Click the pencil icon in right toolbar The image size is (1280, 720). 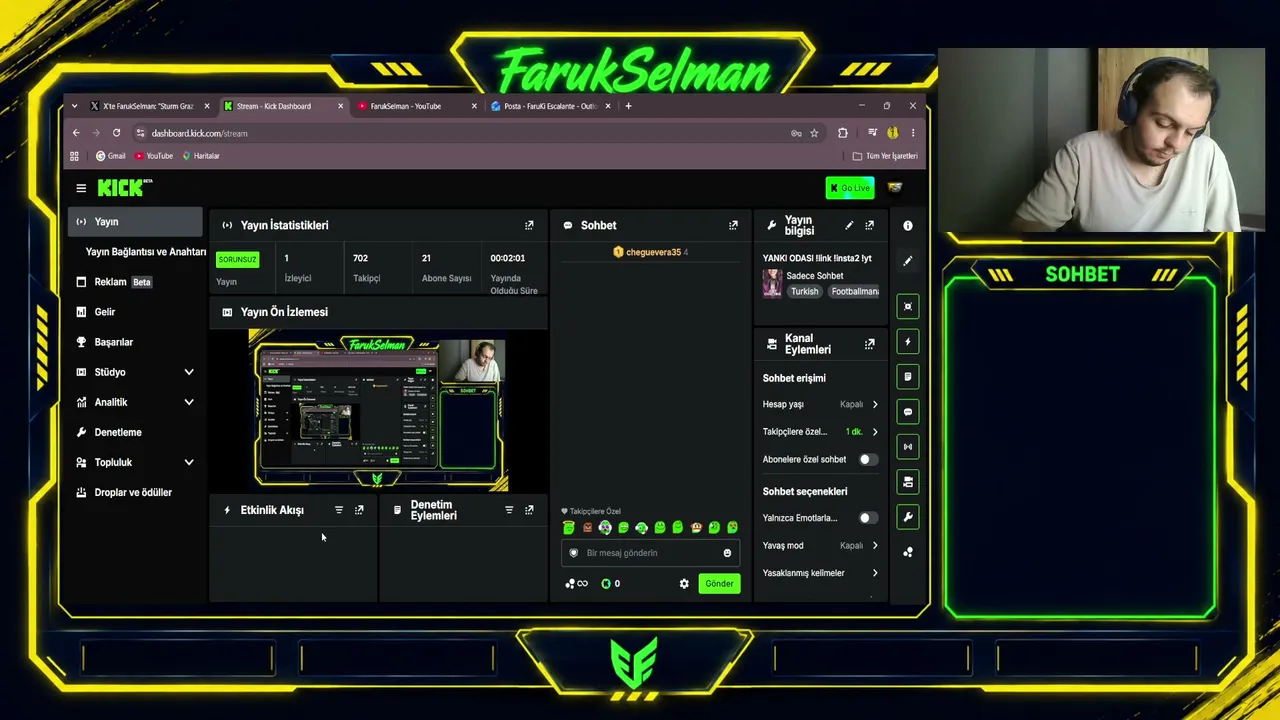pos(908,261)
